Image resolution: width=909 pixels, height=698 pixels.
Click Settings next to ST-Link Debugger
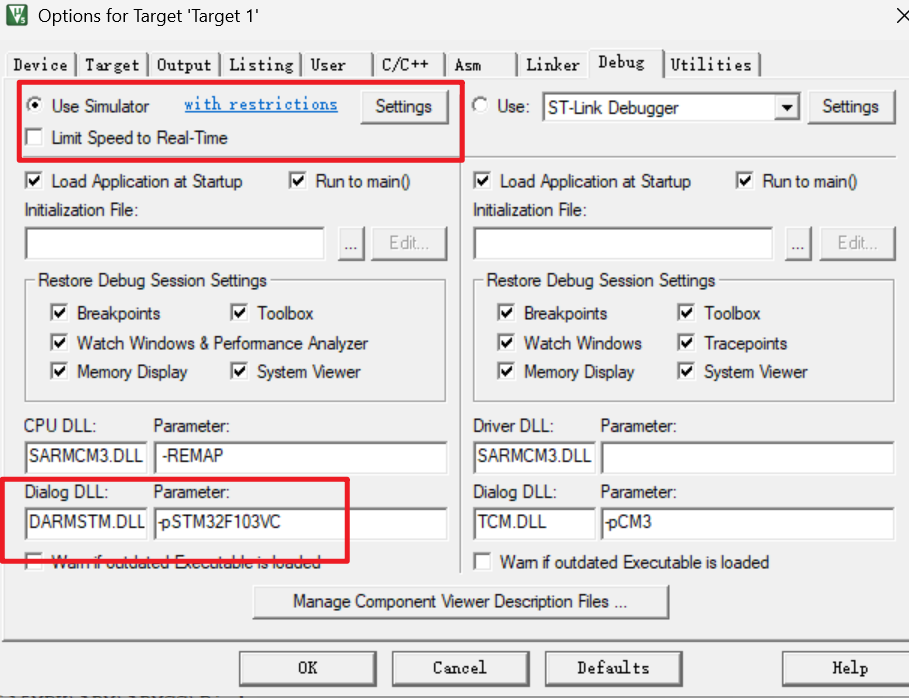850,107
